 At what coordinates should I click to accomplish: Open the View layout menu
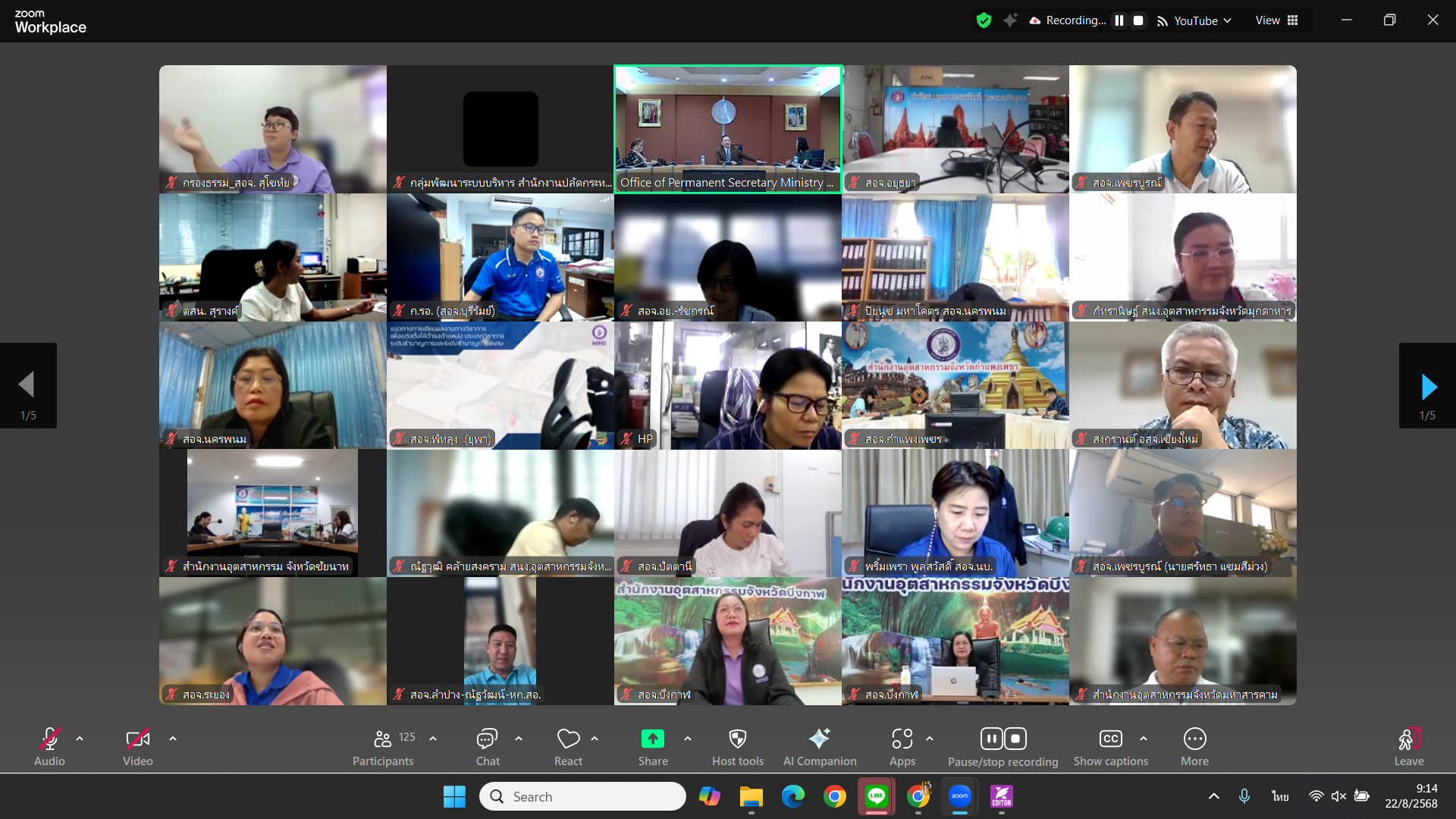pyautogui.click(x=1277, y=20)
